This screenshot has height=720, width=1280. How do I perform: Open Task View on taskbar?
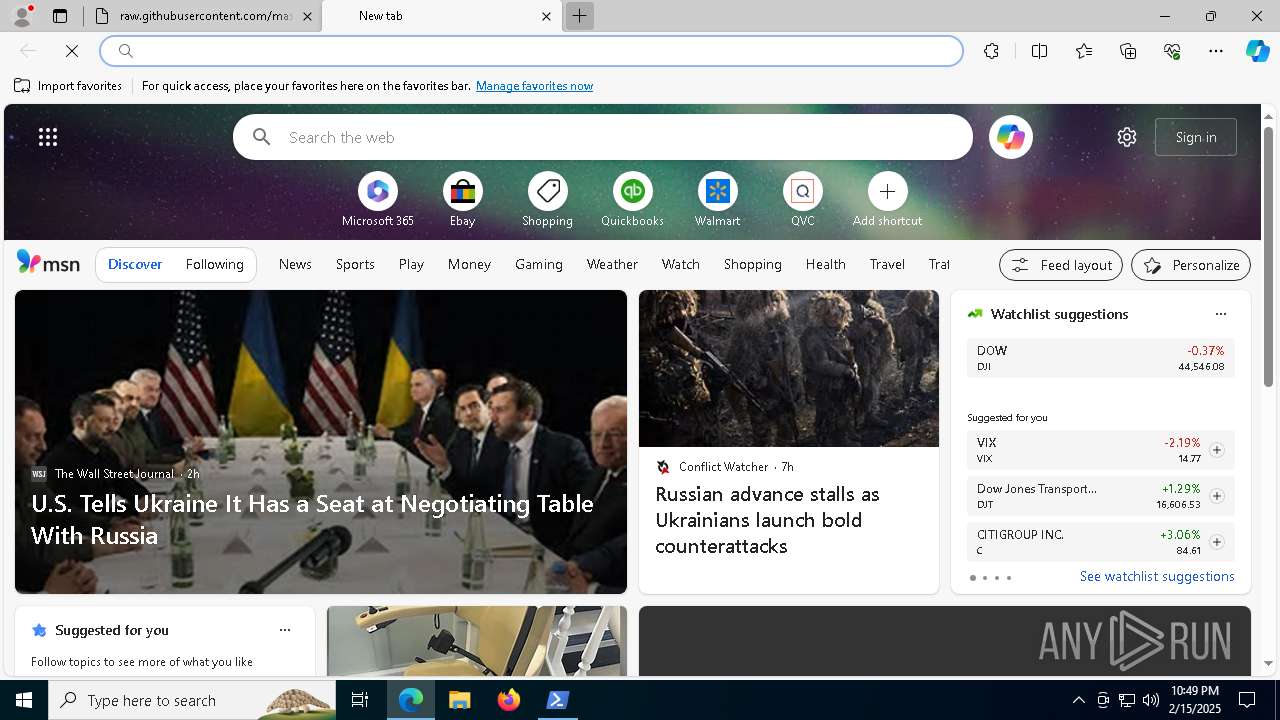[x=360, y=700]
